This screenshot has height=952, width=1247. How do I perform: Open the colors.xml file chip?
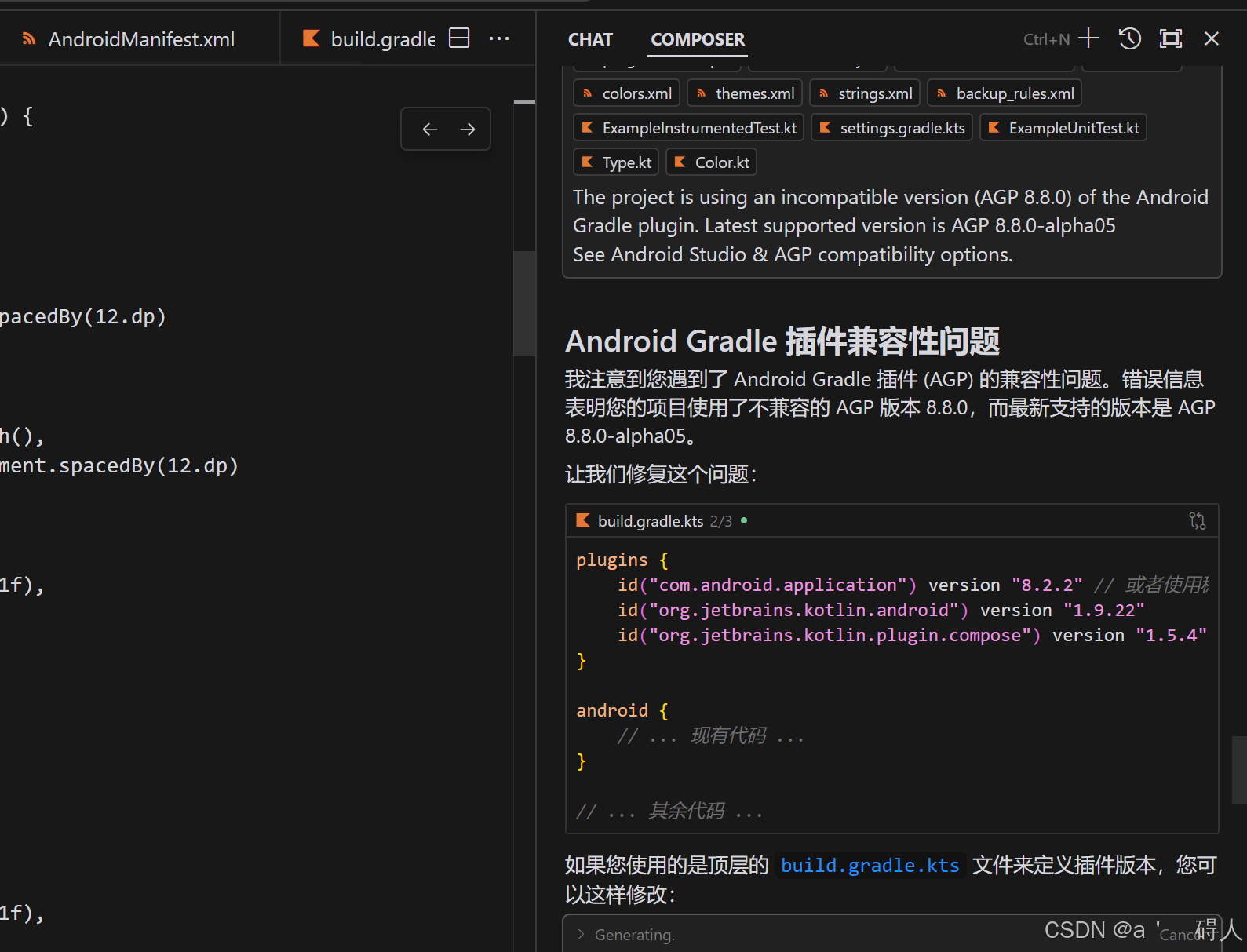(x=626, y=93)
